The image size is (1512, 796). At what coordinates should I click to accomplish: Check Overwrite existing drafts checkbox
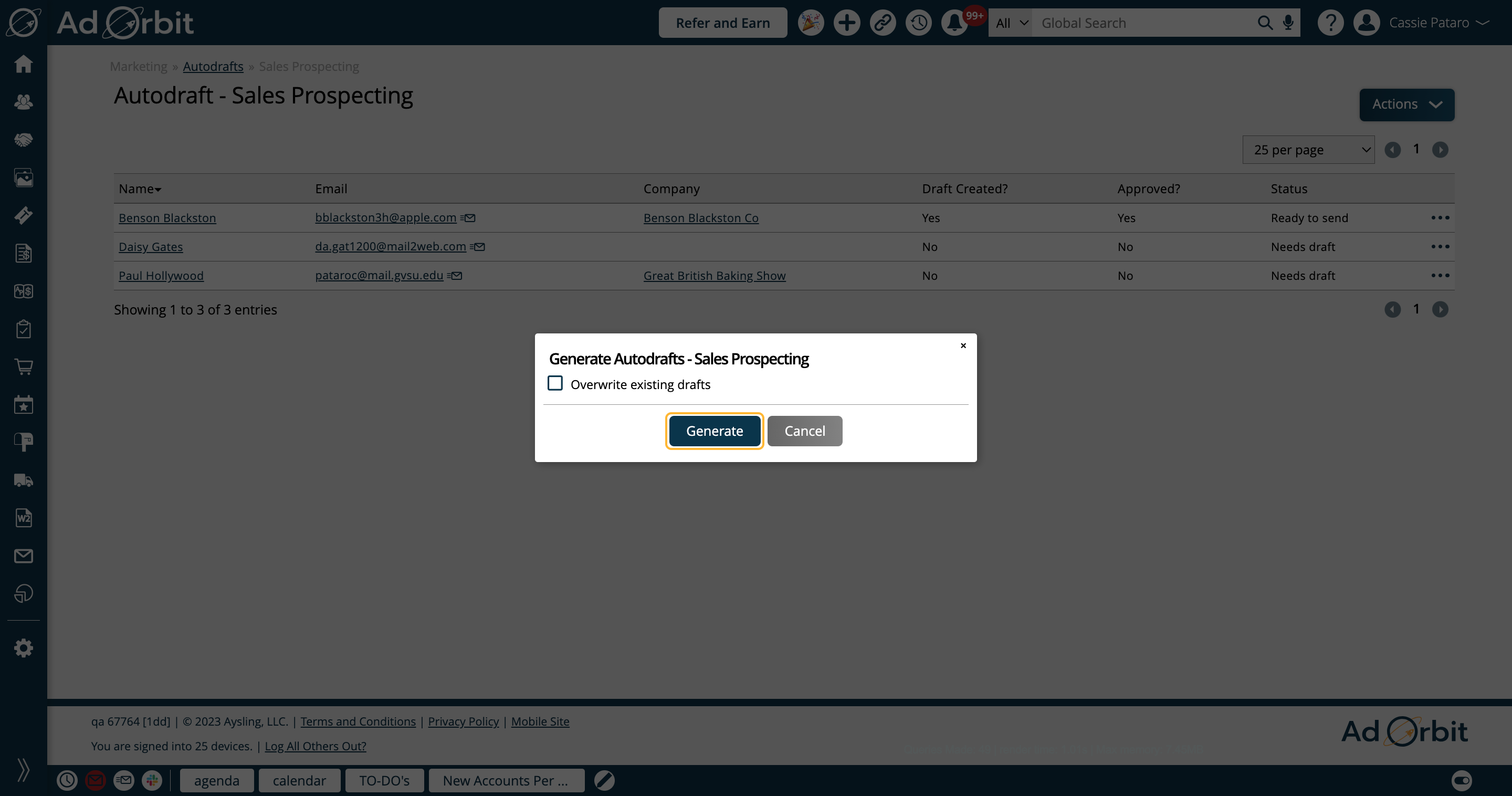click(x=555, y=383)
